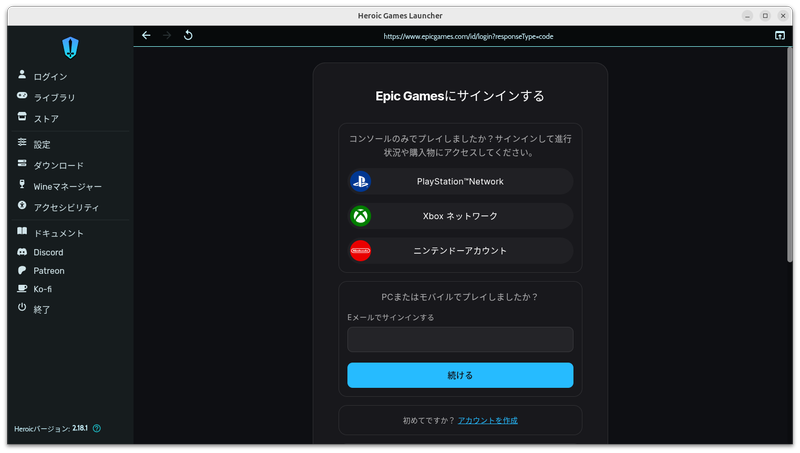Viewport: 800px width, 453px height.
Task: Click the help icon next to Heroic version
Action: tap(97, 429)
